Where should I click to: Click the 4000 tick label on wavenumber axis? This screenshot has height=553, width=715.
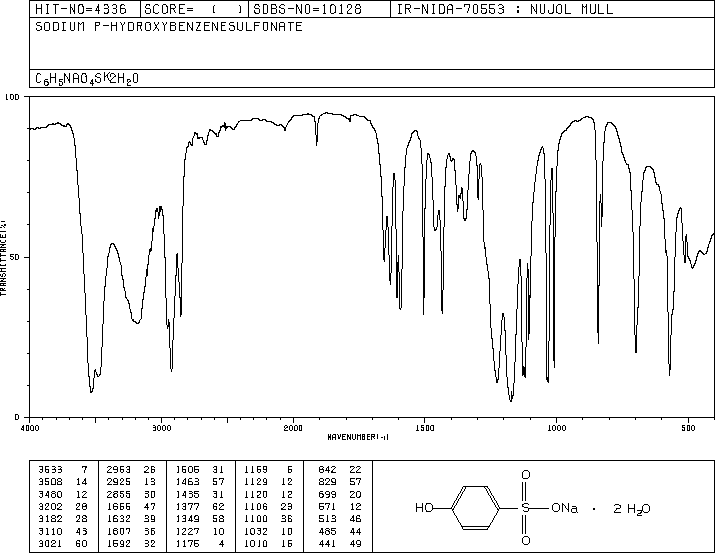click(30, 428)
